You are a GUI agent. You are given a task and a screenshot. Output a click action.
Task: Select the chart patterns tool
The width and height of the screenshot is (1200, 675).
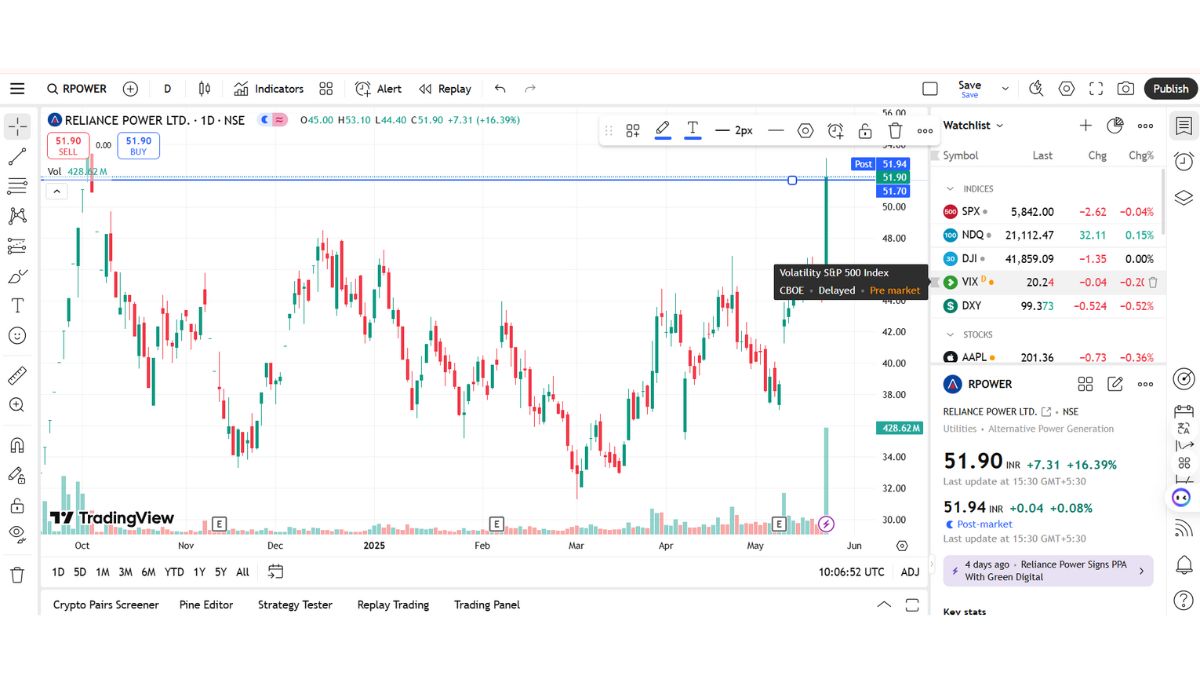pyautogui.click(x=17, y=216)
